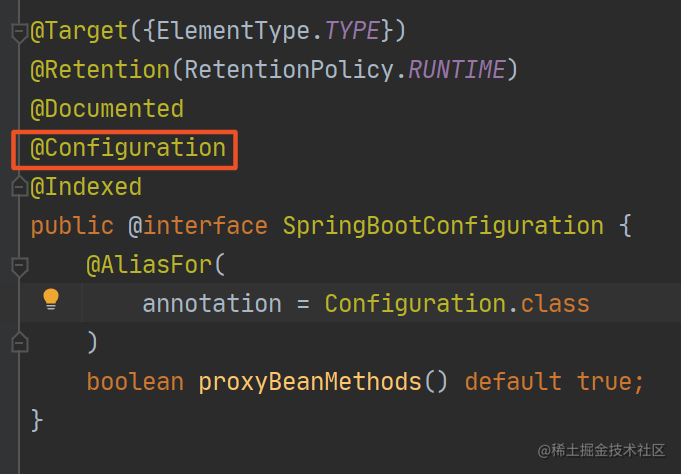
Task: Click the @Retention annotation name
Action: coord(100,70)
